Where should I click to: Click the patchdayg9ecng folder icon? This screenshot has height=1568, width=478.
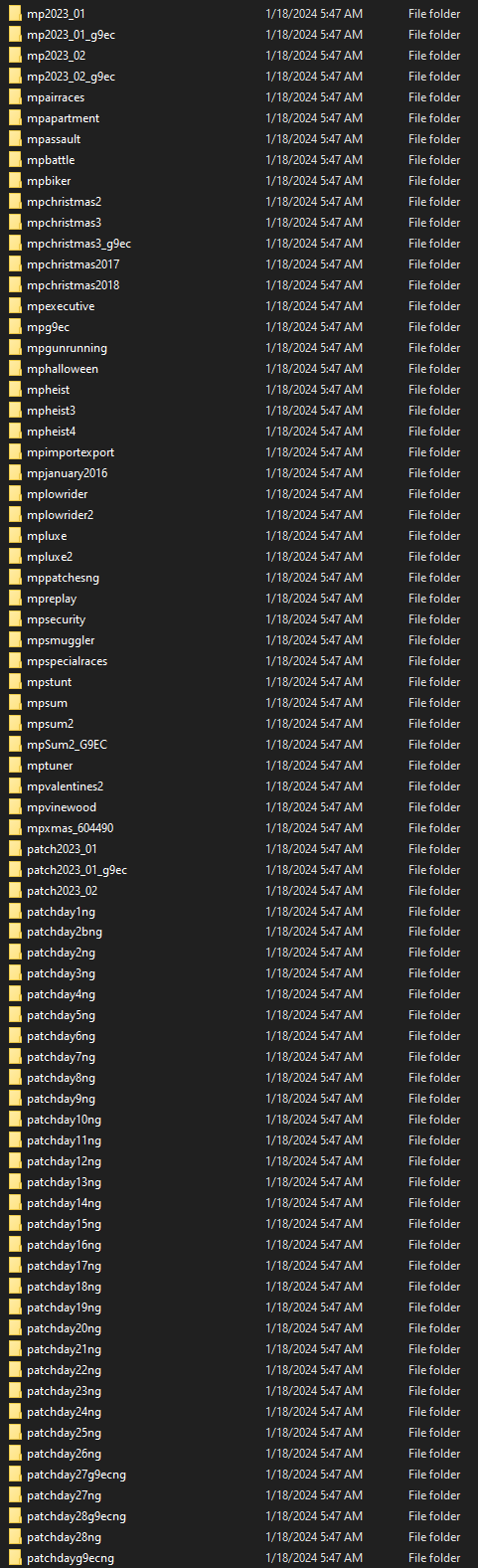click(14, 1558)
